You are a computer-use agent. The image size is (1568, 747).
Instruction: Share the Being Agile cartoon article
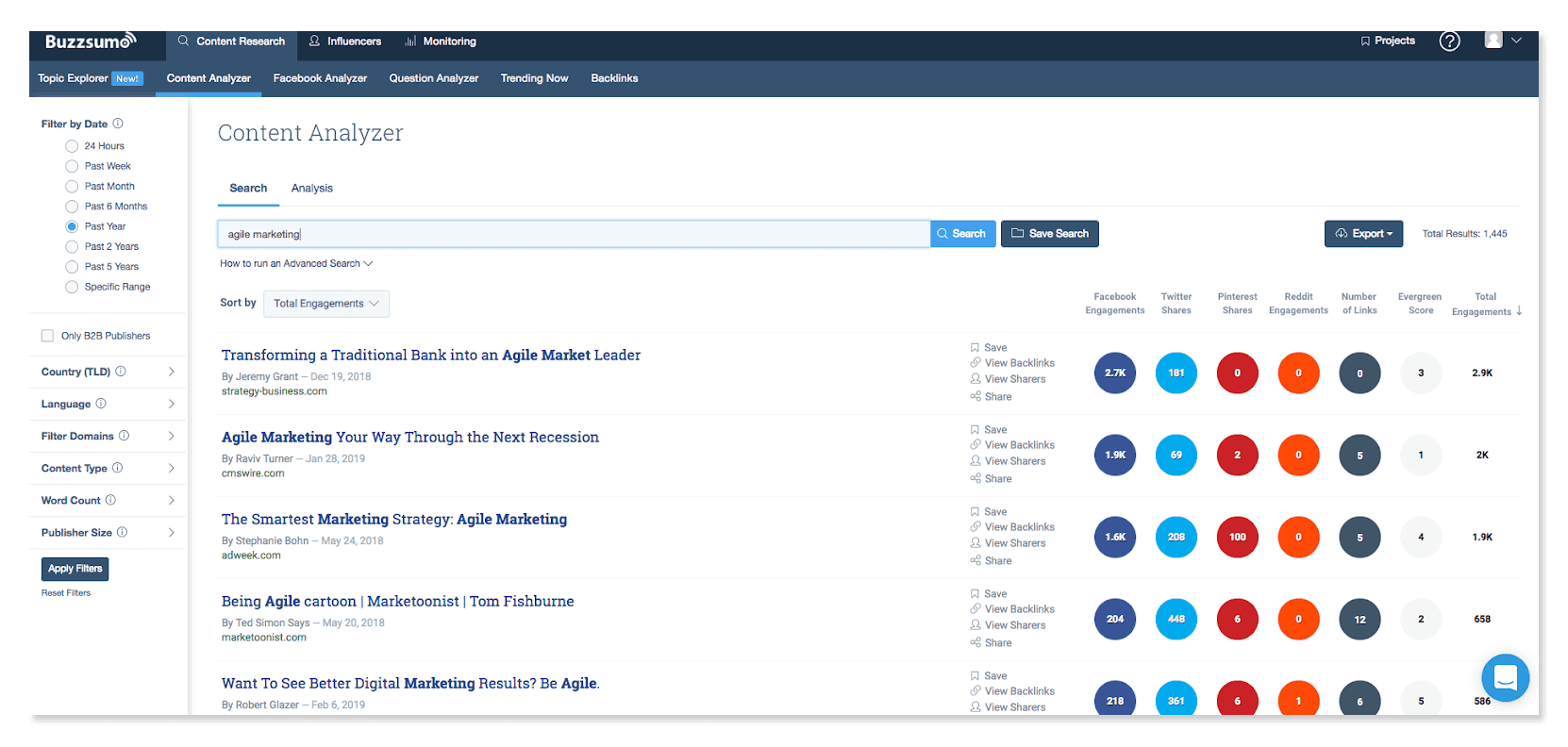click(991, 642)
